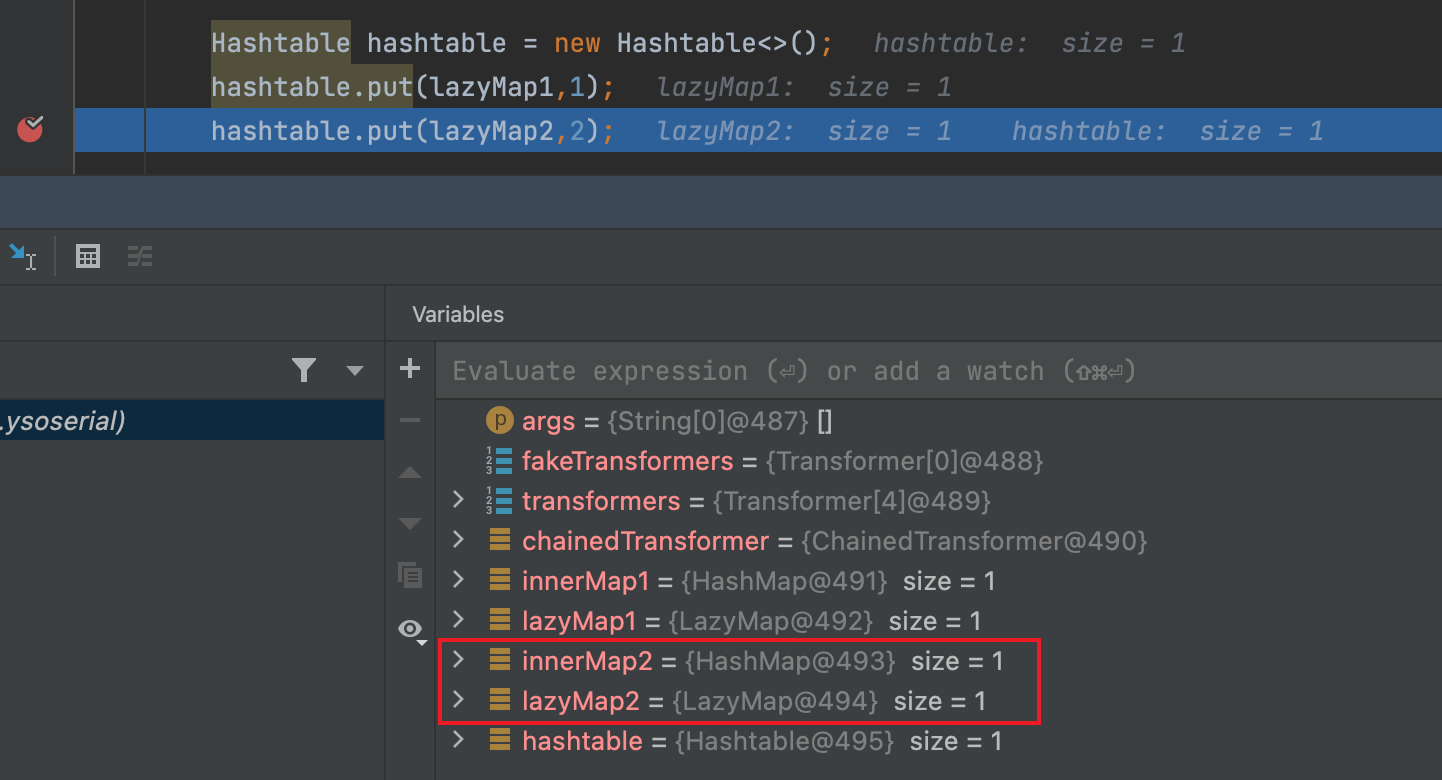Click the duplicate watch copy icon
1442x780 pixels.
click(x=410, y=575)
